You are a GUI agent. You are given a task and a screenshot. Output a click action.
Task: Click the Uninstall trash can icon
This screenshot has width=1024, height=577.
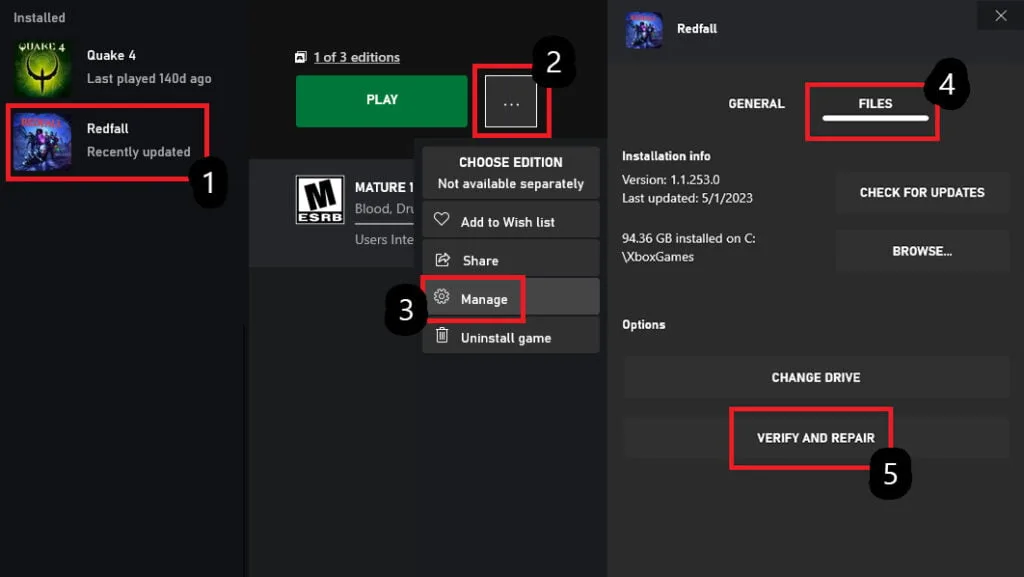[x=443, y=337]
